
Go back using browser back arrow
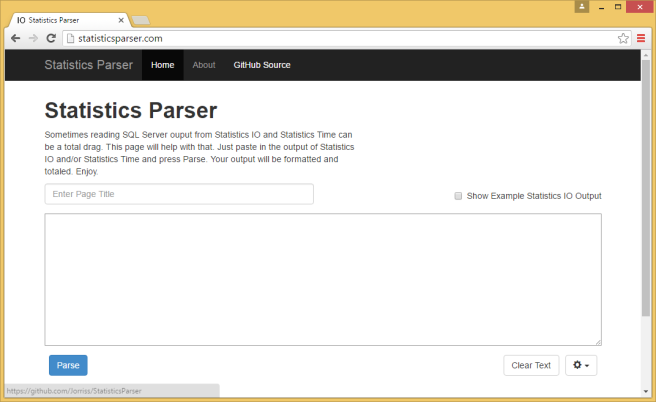tap(15, 38)
